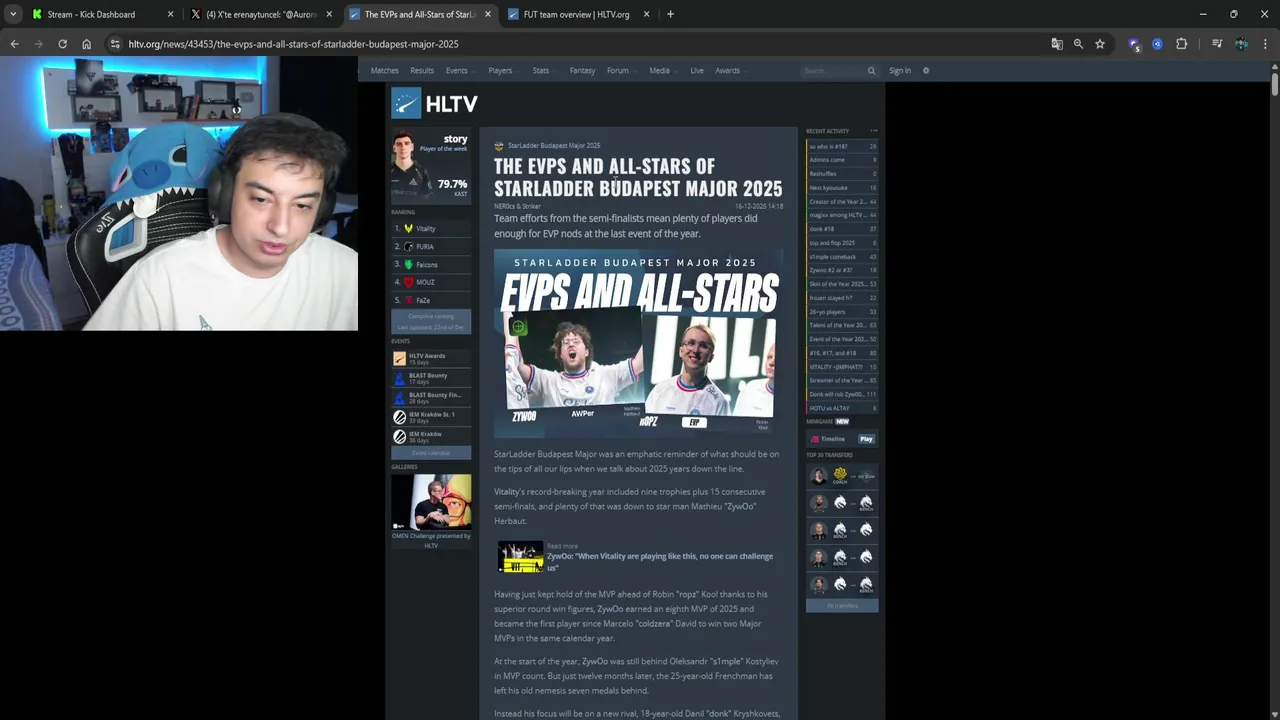The image size is (1280, 720).
Task: Open the HLTV settings gear icon
Action: coord(926,71)
